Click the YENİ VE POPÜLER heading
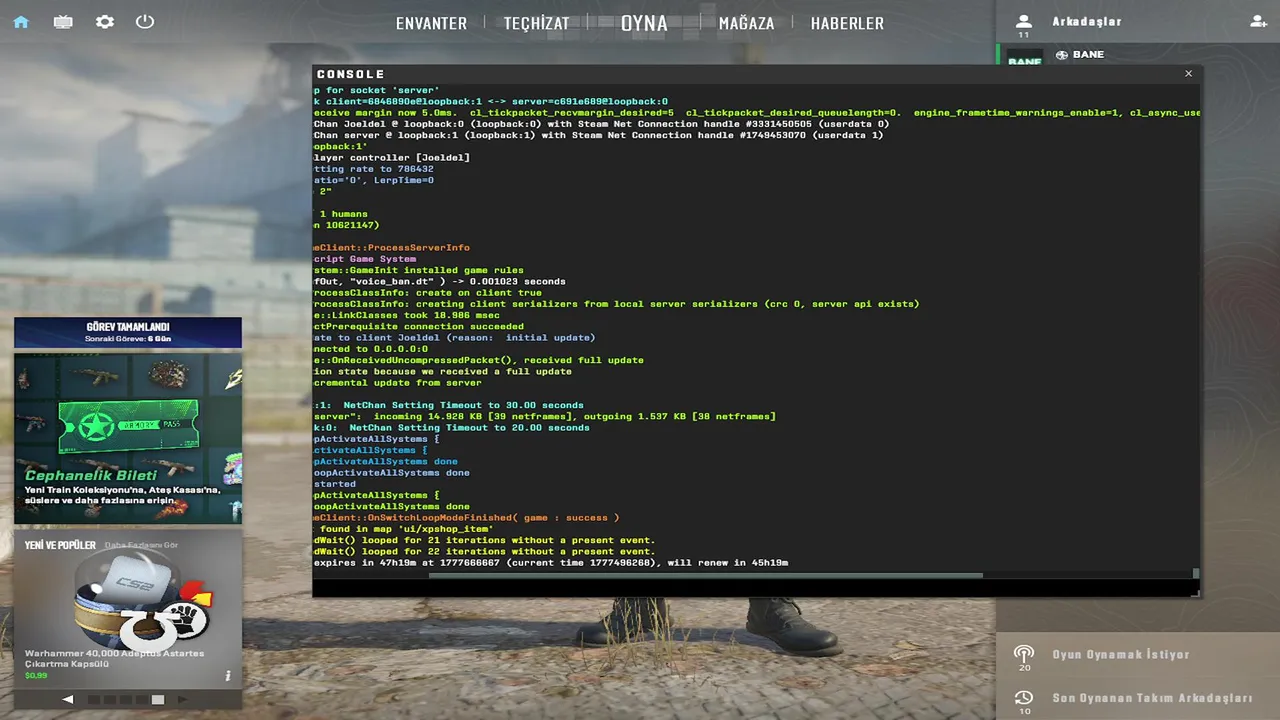This screenshot has width=1280, height=720. point(60,545)
